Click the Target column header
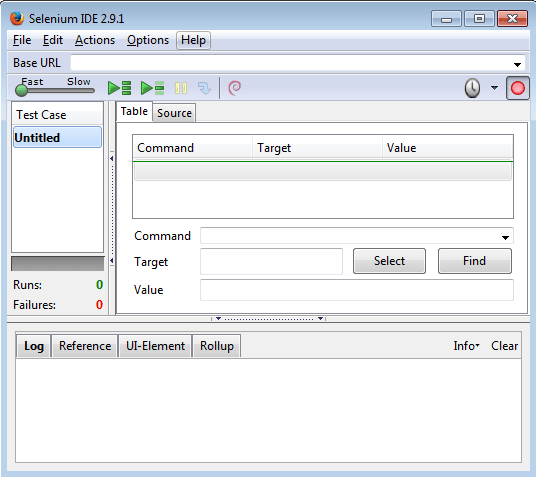Screen dimensions: 536x477 [317, 148]
